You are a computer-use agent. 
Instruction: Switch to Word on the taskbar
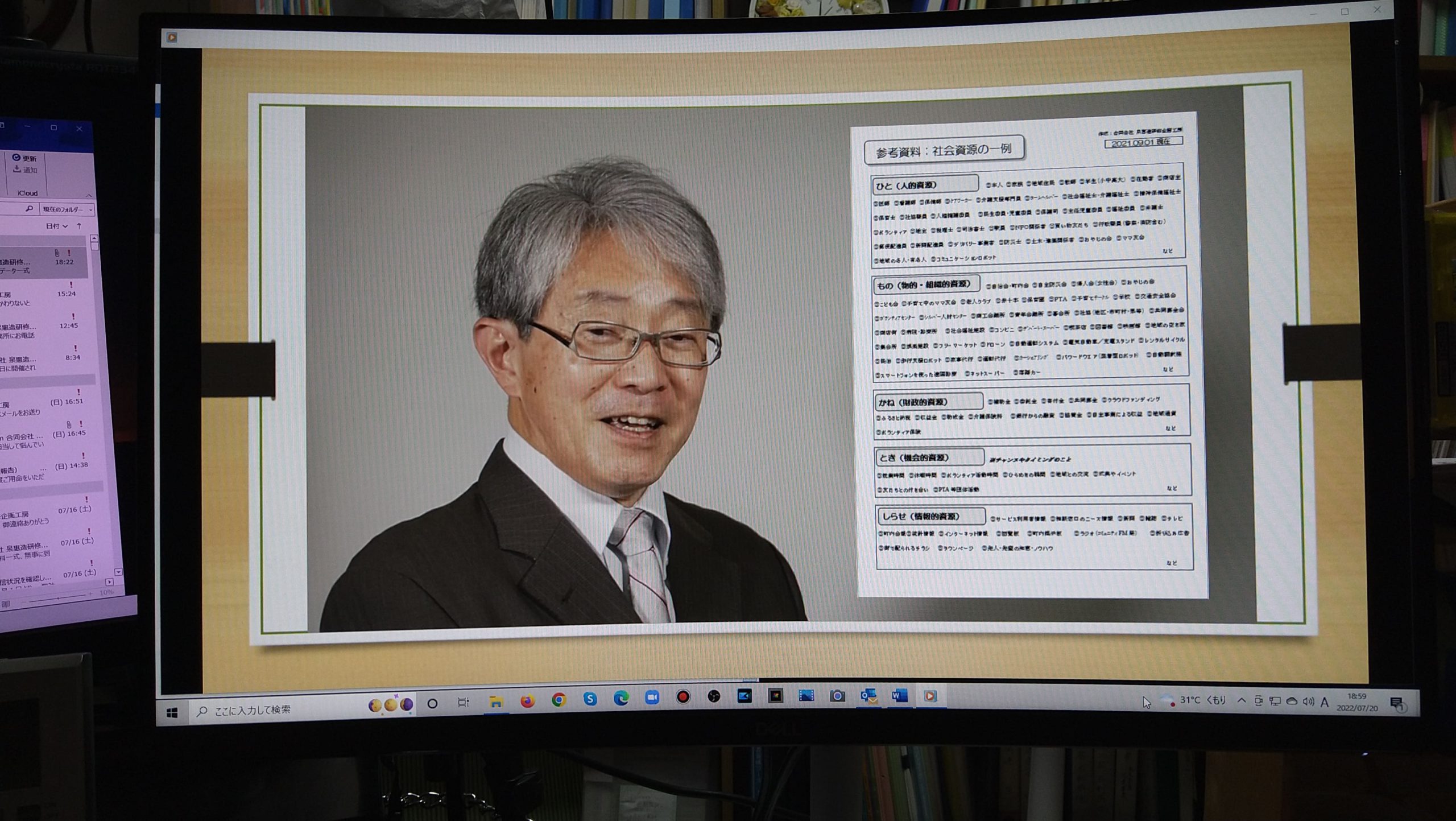pos(899,695)
